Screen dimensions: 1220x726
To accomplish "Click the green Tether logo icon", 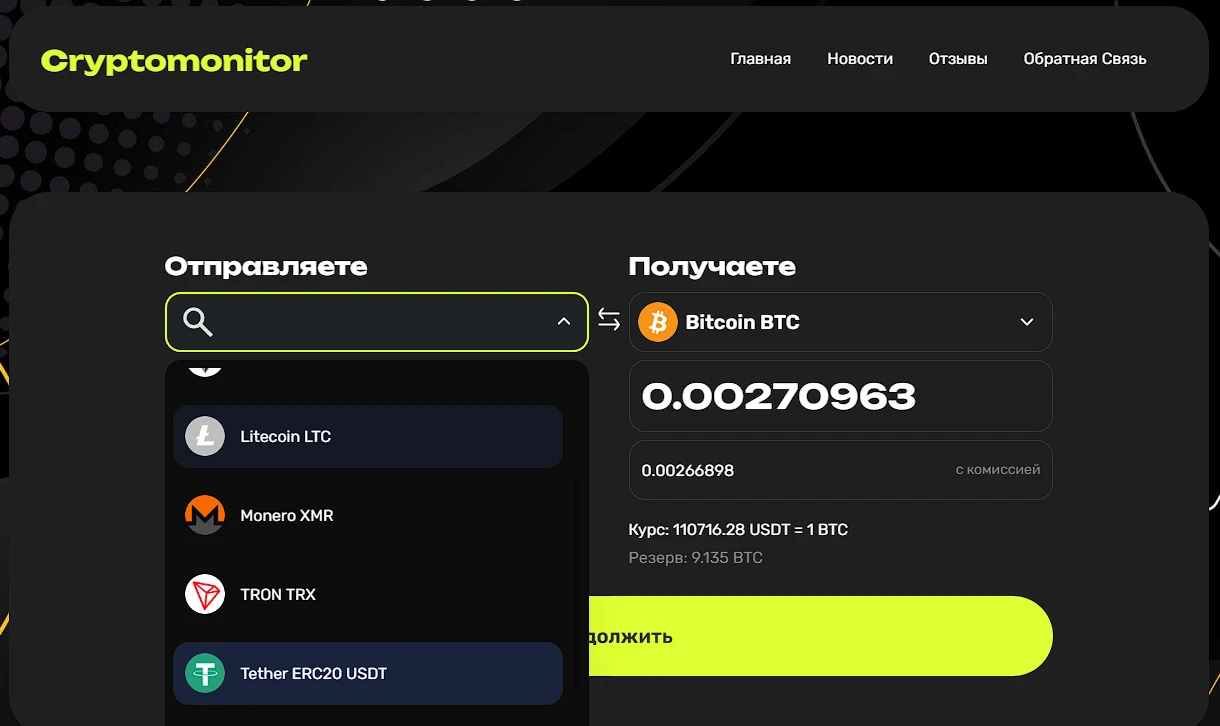I will (205, 673).
